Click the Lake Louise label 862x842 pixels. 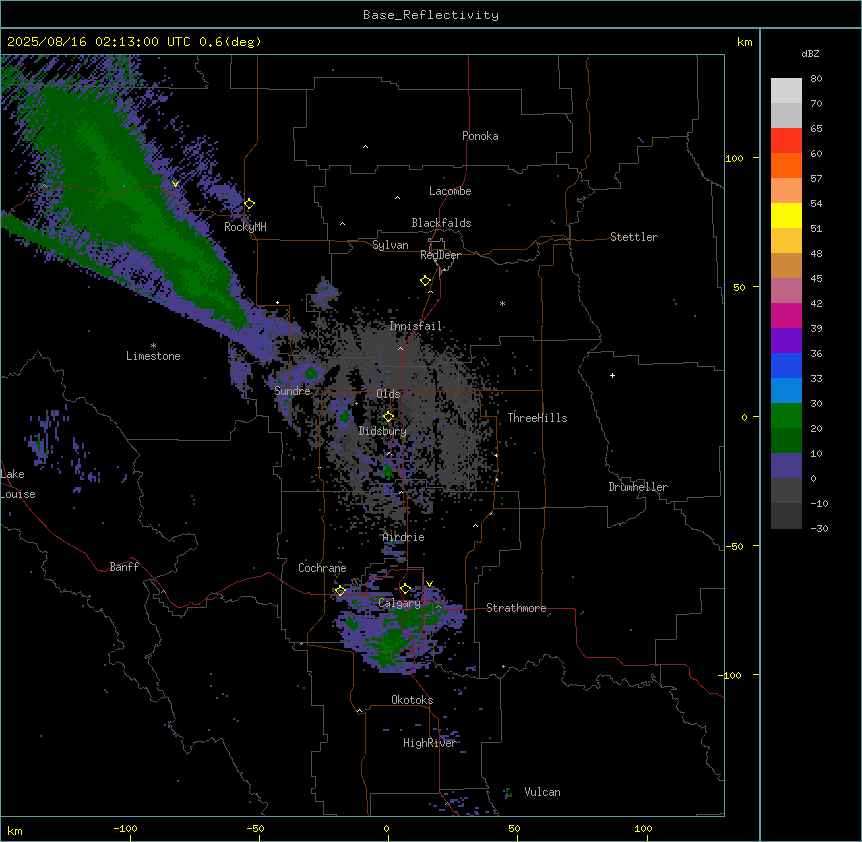point(18,484)
